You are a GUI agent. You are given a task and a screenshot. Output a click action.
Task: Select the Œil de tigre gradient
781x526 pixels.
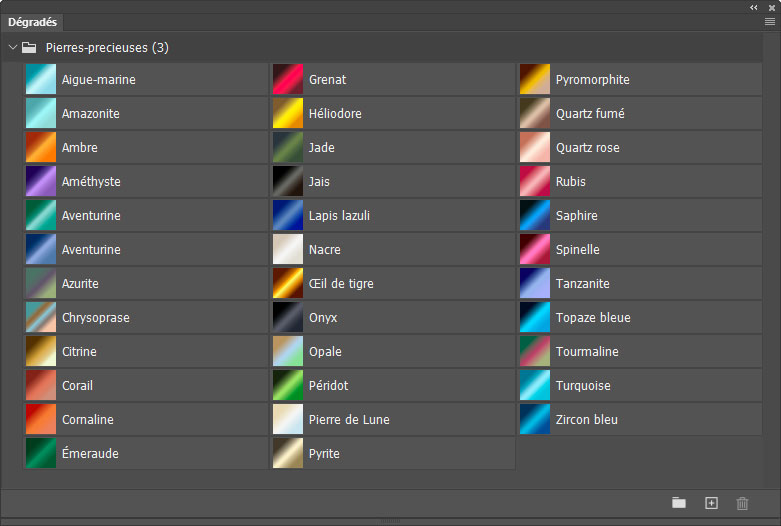coord(288,284)
